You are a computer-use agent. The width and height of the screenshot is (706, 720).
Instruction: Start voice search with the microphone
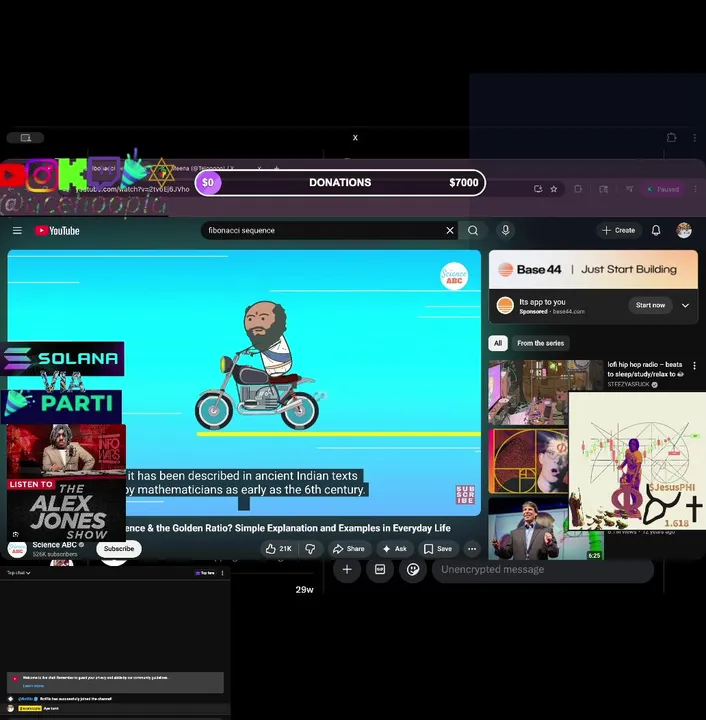[x=505, y=230]
